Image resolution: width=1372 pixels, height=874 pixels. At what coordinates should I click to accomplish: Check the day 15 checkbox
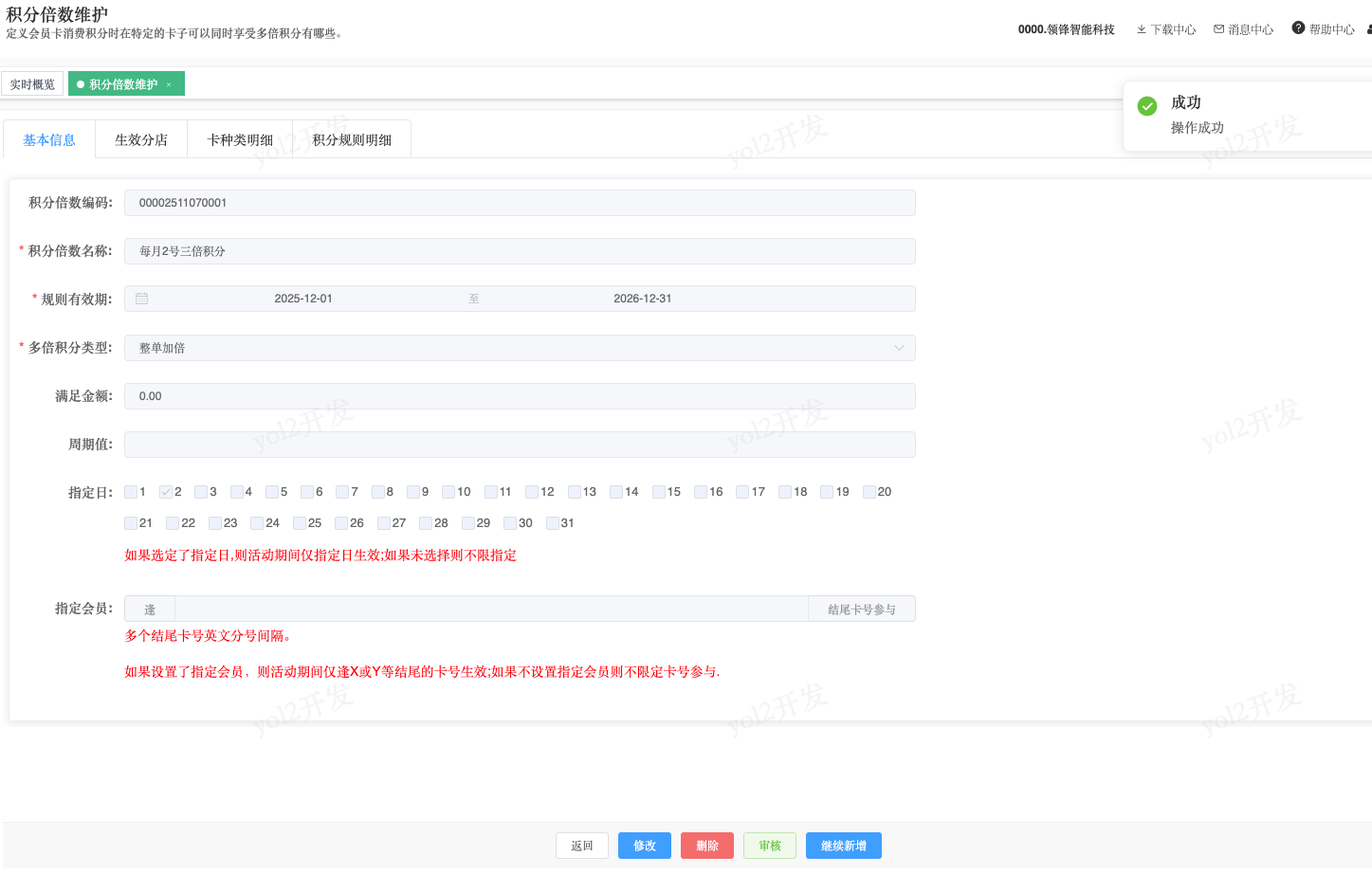[659, 492]
